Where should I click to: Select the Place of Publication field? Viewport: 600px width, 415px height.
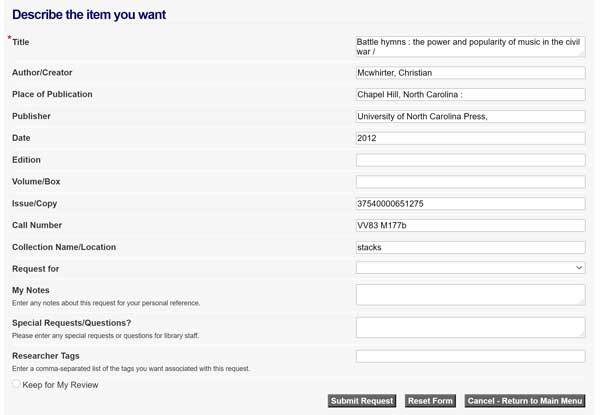pos(470,95)
